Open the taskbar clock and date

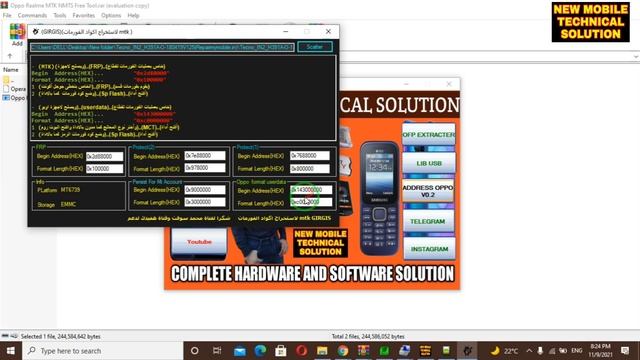coord(600,351)
